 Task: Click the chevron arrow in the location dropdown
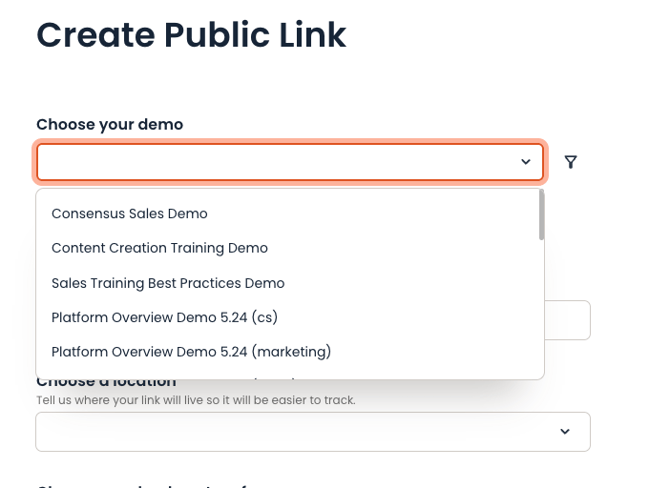(x=565, y=431)
